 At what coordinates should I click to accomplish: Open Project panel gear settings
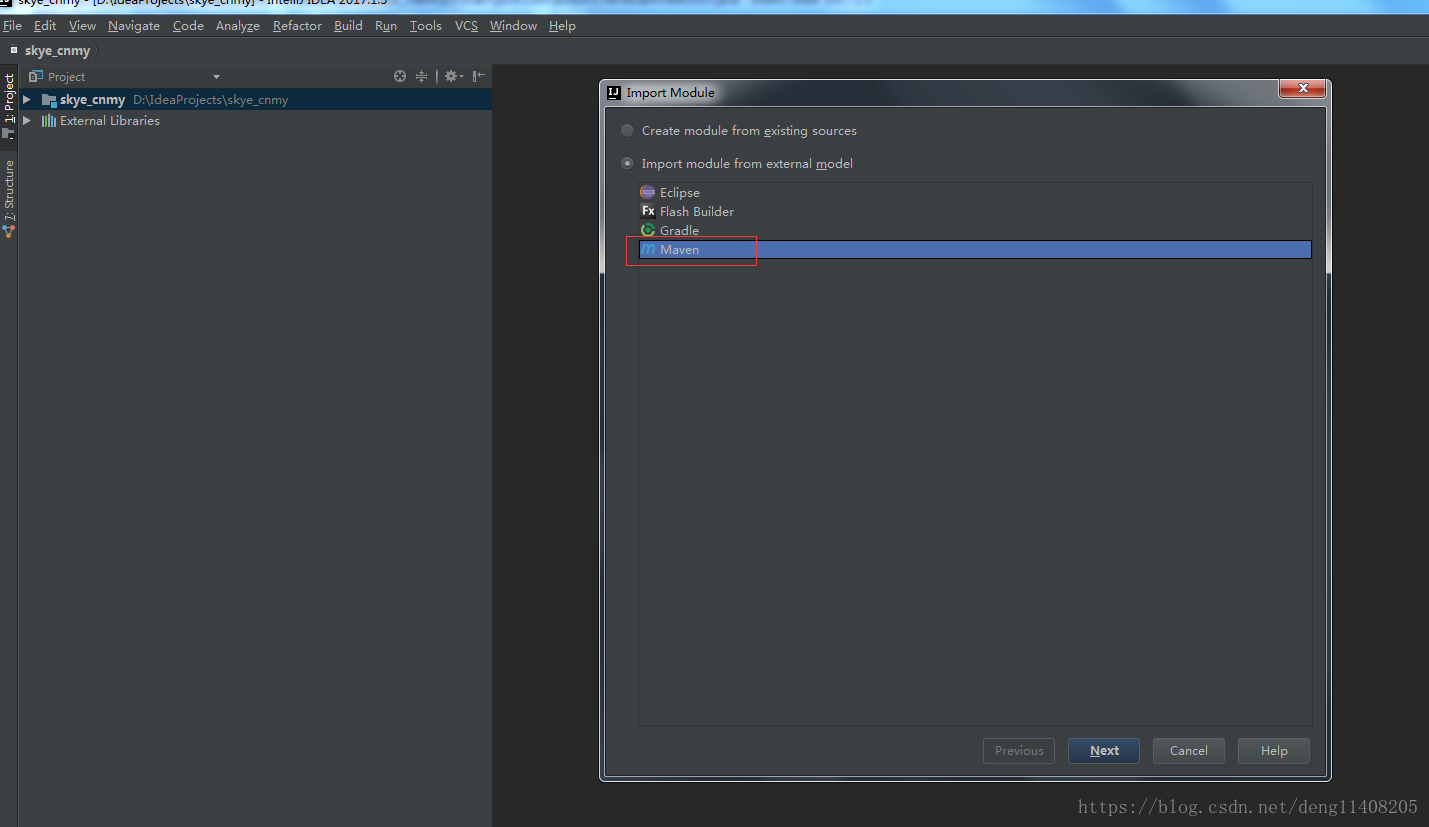(453, 76)
